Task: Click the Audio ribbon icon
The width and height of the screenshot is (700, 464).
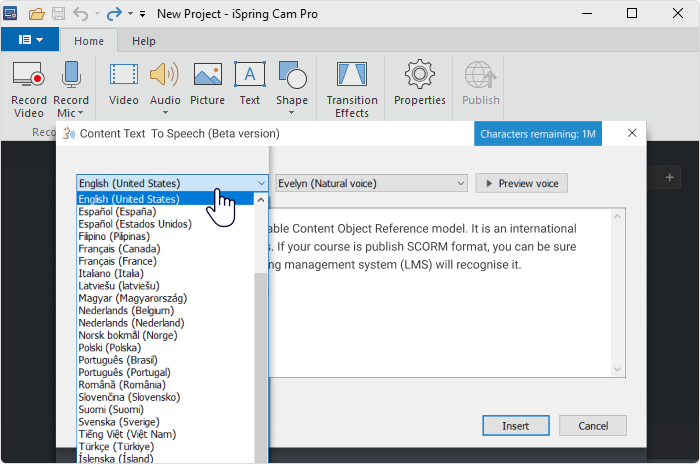Action: pos(165,74)
